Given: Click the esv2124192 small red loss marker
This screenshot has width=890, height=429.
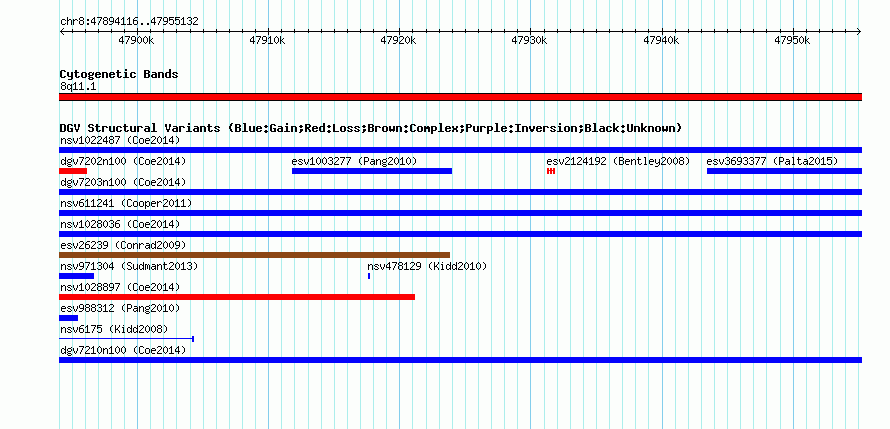Looking at the screenshot, I should pos(551,171).
